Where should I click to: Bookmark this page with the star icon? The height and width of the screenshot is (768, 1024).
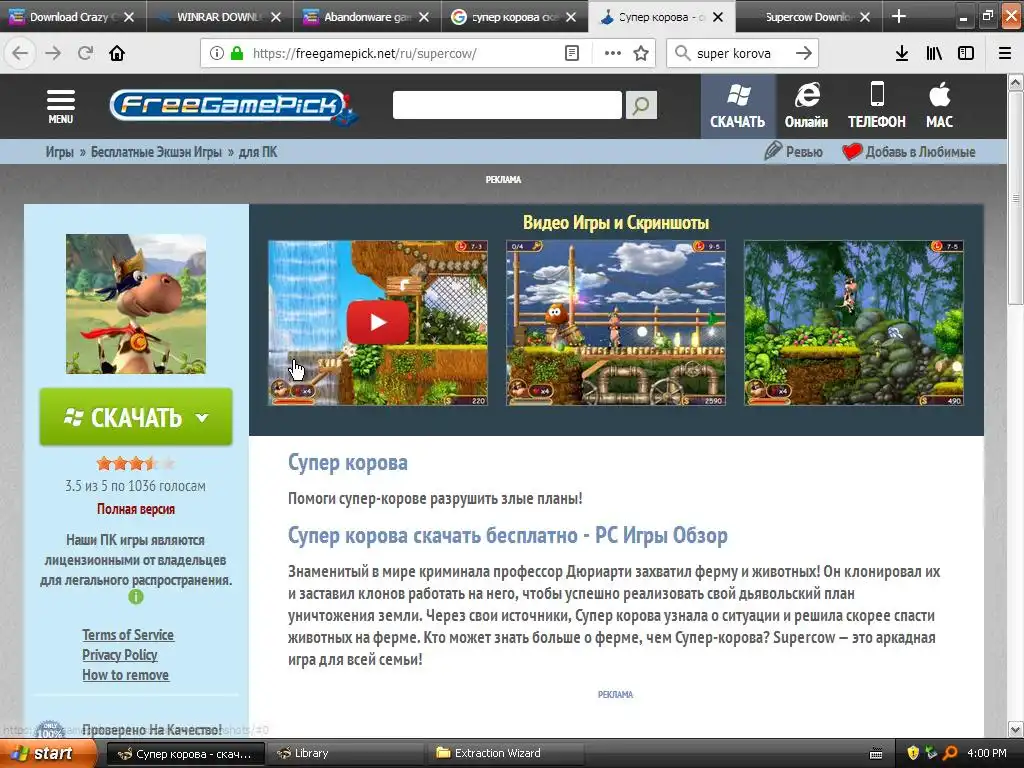[x=641, y=53]
